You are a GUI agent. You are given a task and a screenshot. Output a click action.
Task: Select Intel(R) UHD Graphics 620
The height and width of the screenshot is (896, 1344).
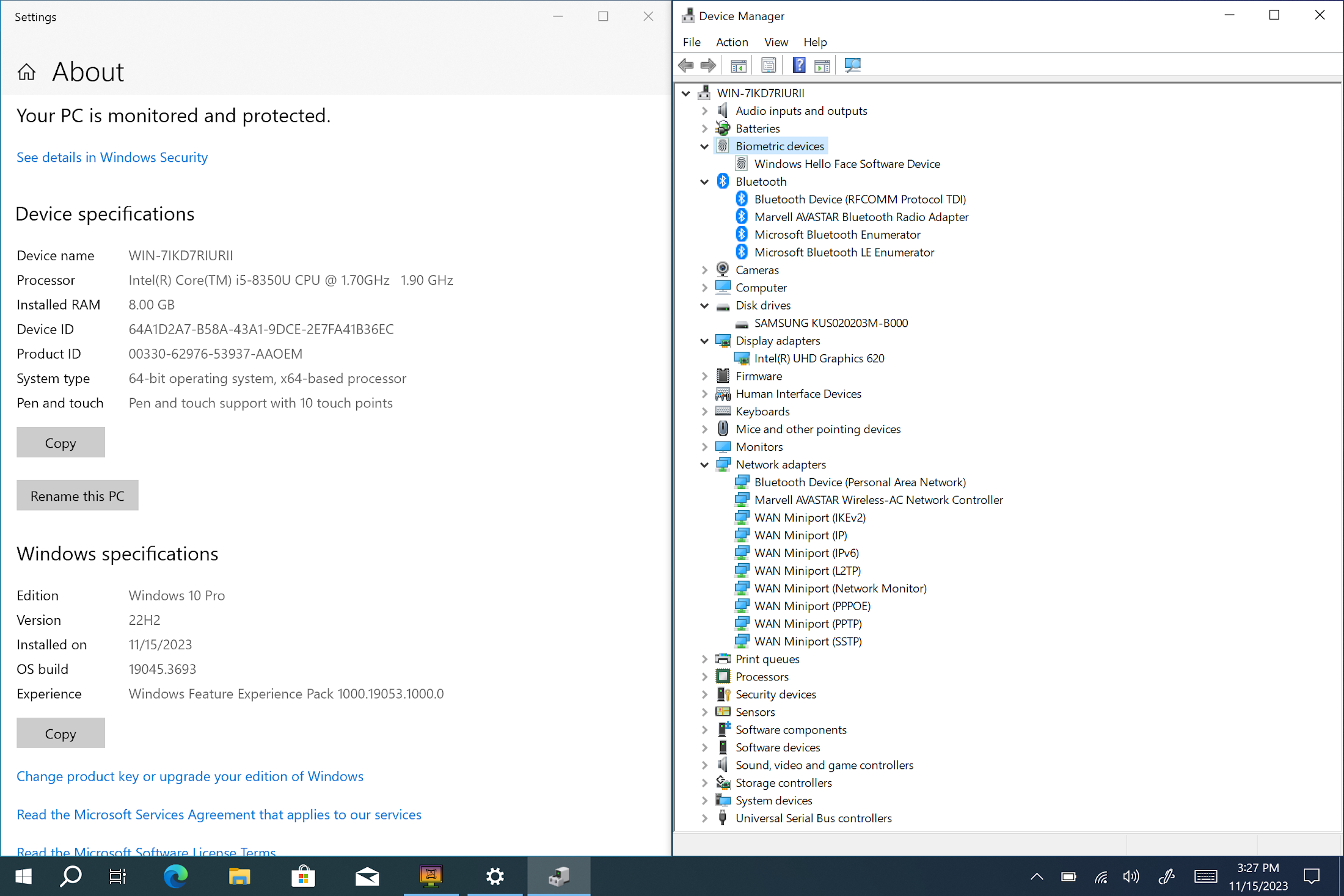click(x=819, y=359)
